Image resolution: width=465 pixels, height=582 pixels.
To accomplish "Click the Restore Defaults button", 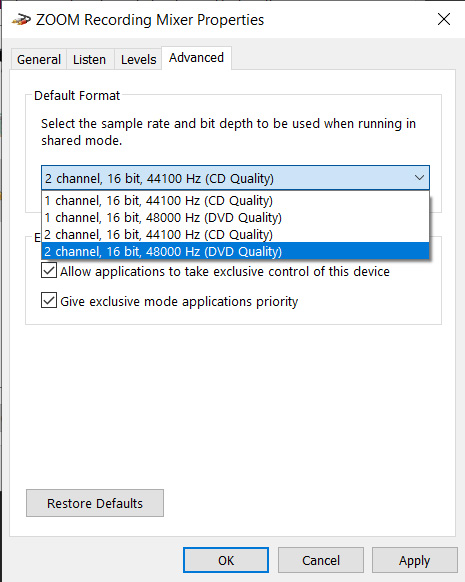I will (95, 503).
